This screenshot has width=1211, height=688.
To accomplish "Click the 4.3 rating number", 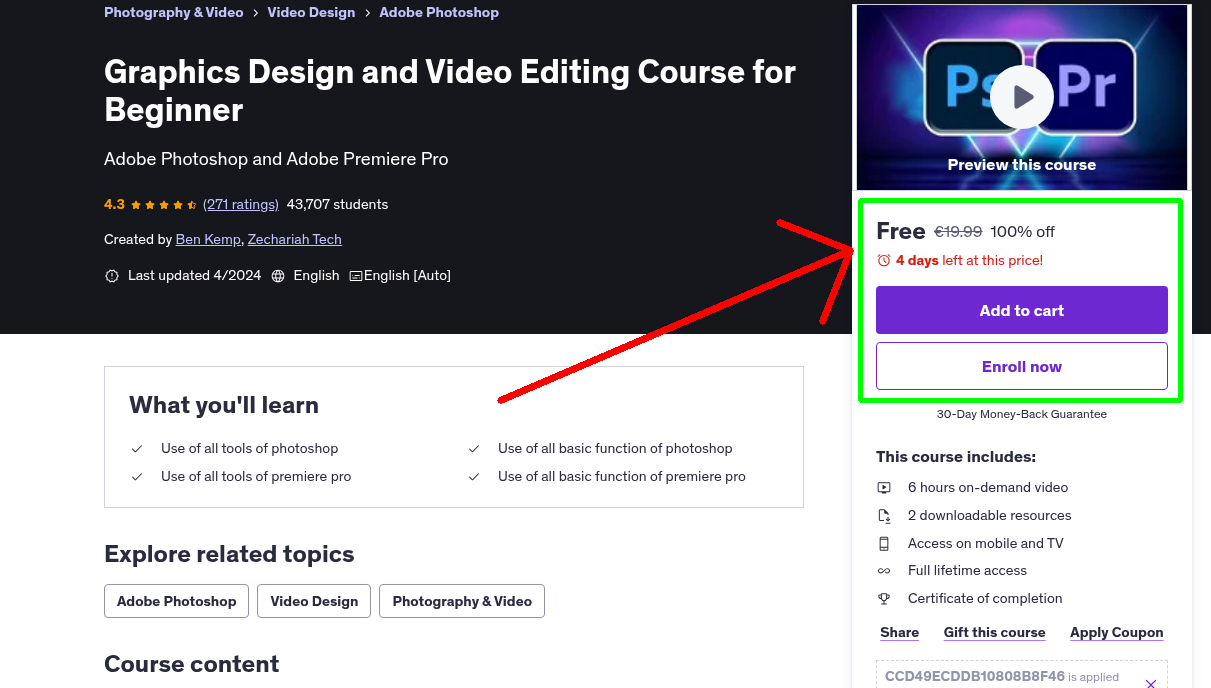I will click(114, 204).
